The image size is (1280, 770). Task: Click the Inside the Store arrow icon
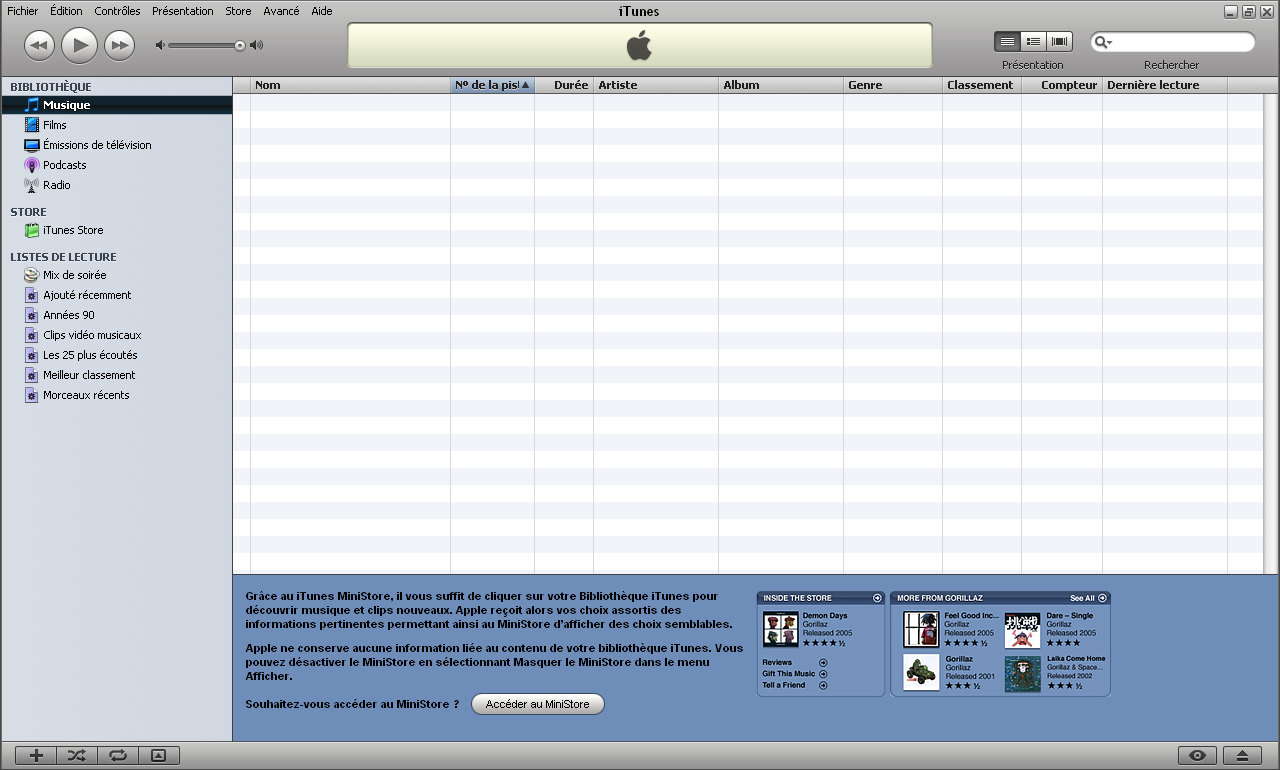point(877,598)
